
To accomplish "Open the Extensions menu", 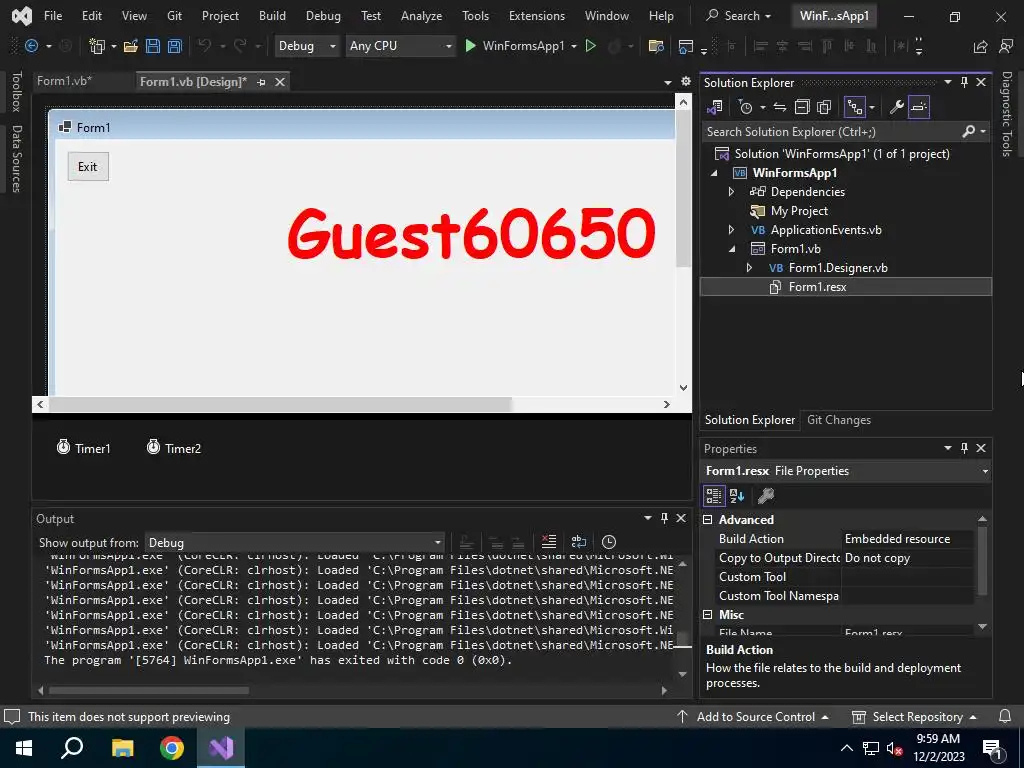I will click(537, 16).
